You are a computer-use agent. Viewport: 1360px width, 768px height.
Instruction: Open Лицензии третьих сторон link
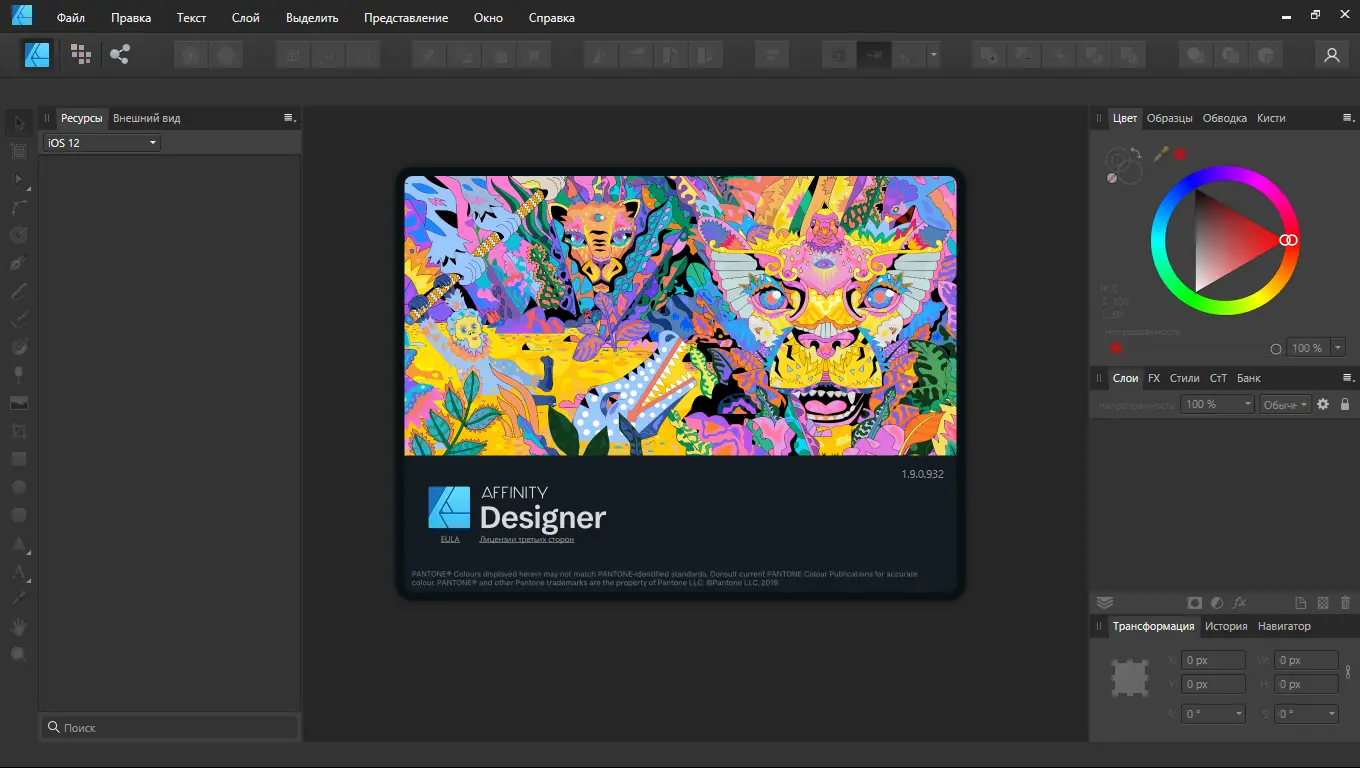pos(527,539)
